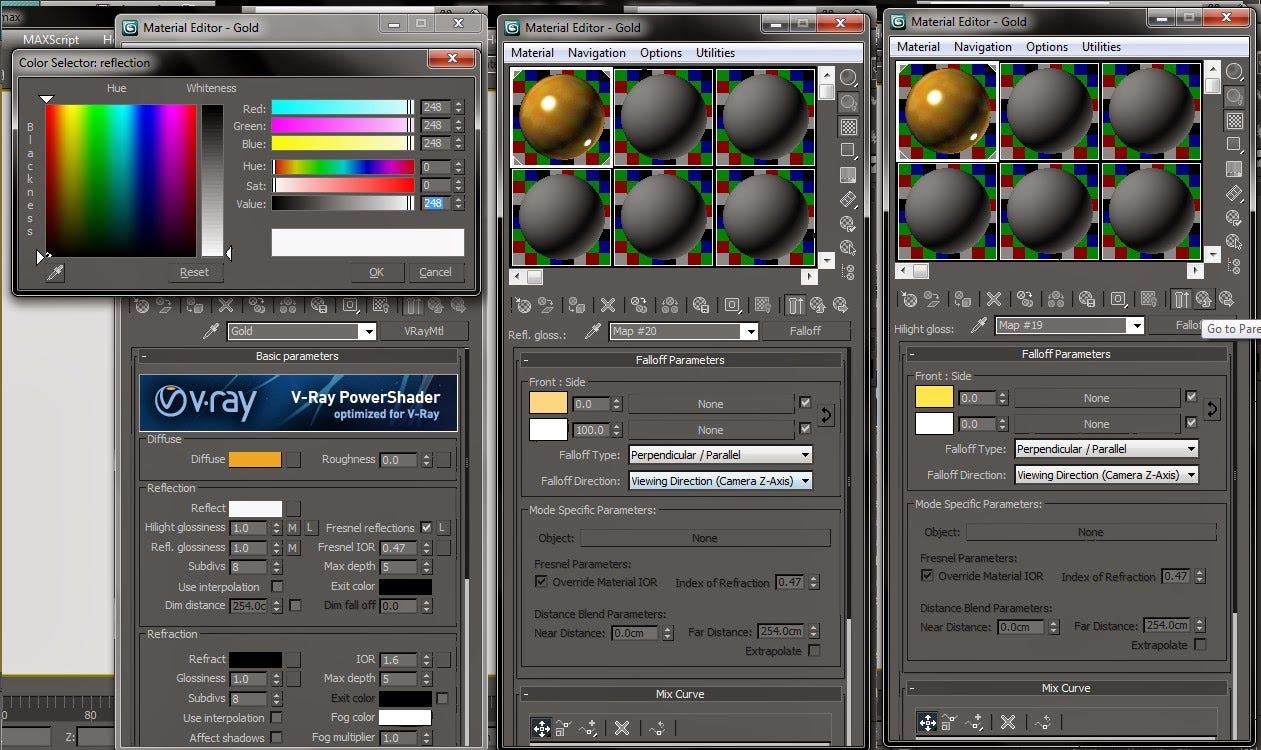Toggle the checkered Background sample icon
Screen dimensions: 1261x750
click(760, 306)
